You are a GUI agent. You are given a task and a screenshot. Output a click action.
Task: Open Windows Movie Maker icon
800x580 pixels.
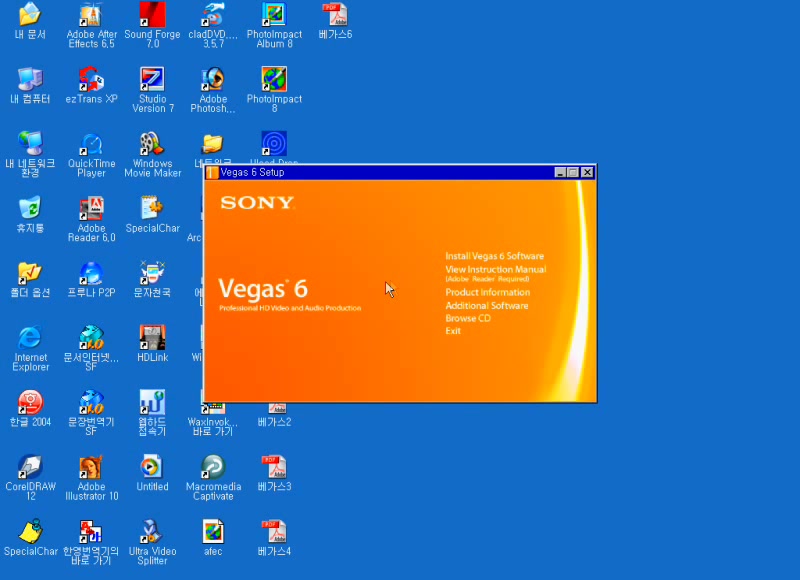click(152, 143)
